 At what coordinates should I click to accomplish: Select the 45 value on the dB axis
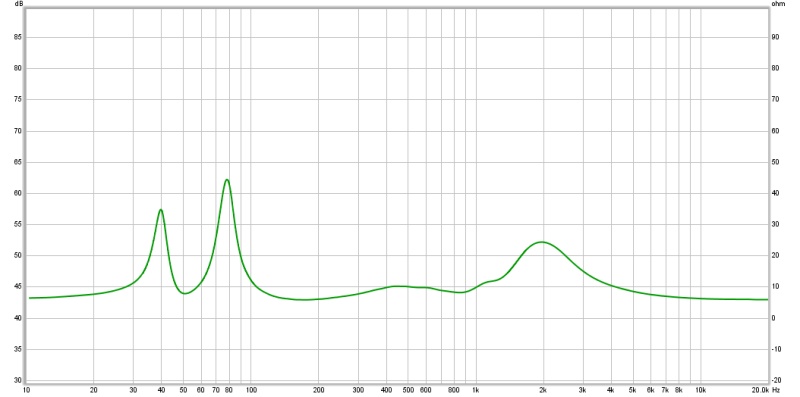point(19,287)
